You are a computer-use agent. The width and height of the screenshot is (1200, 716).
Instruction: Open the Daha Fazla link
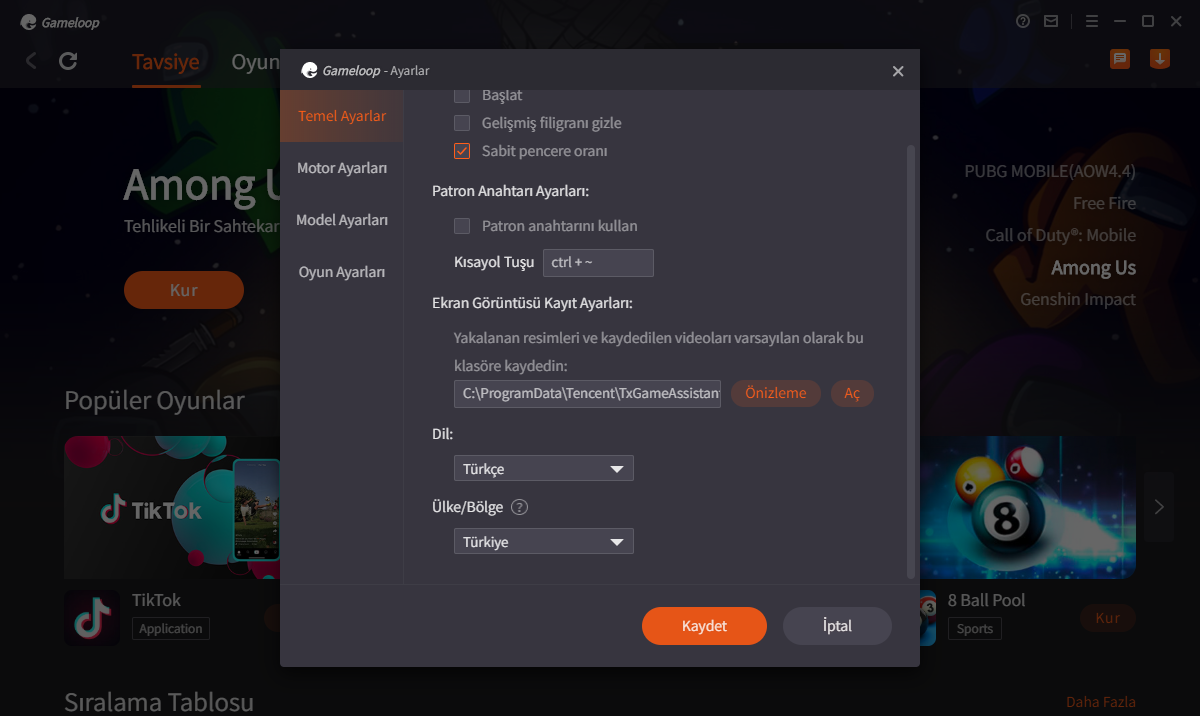click(x=1101, y=702)
